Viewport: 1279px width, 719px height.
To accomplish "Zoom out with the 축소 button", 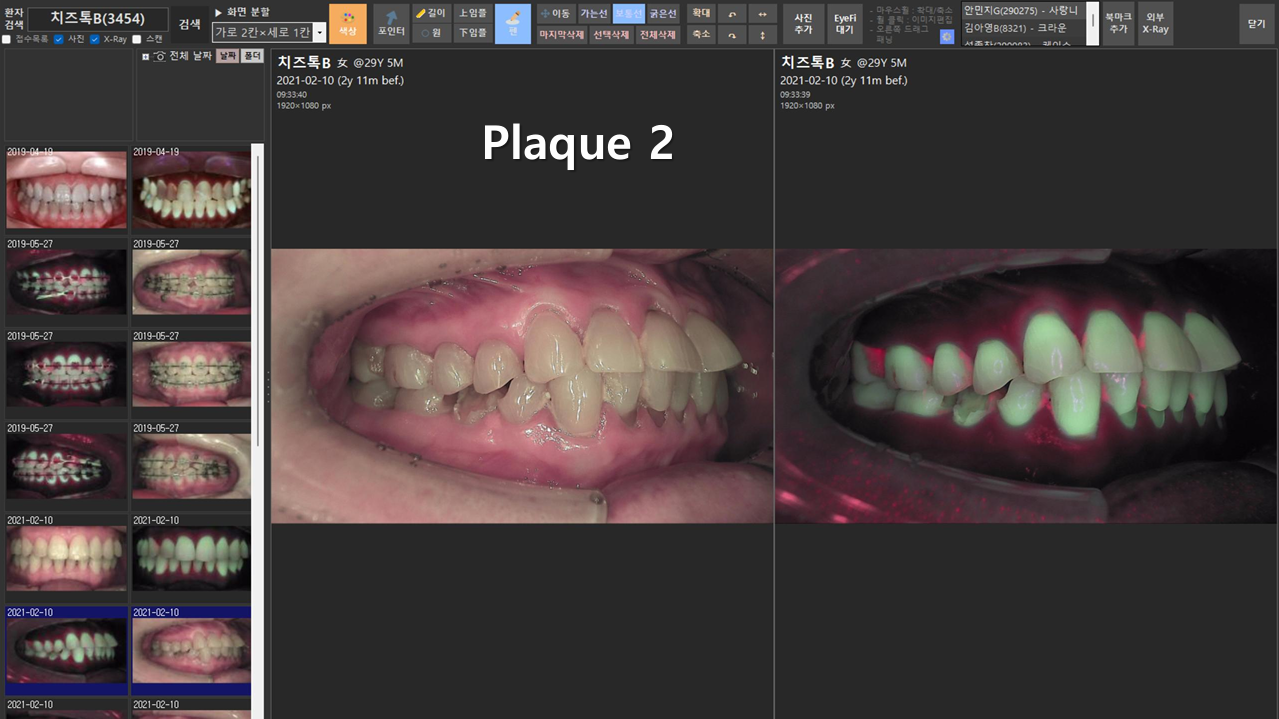I will [701, 34].
